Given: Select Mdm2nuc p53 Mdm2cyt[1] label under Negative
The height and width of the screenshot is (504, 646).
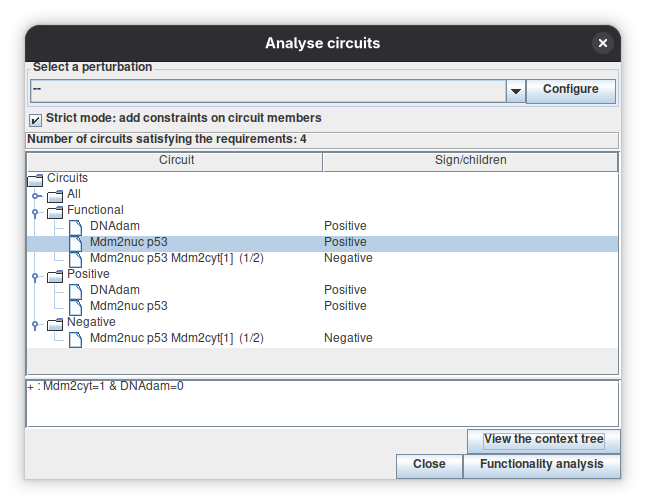Looking at the screenshot, I should pos(177,338).
